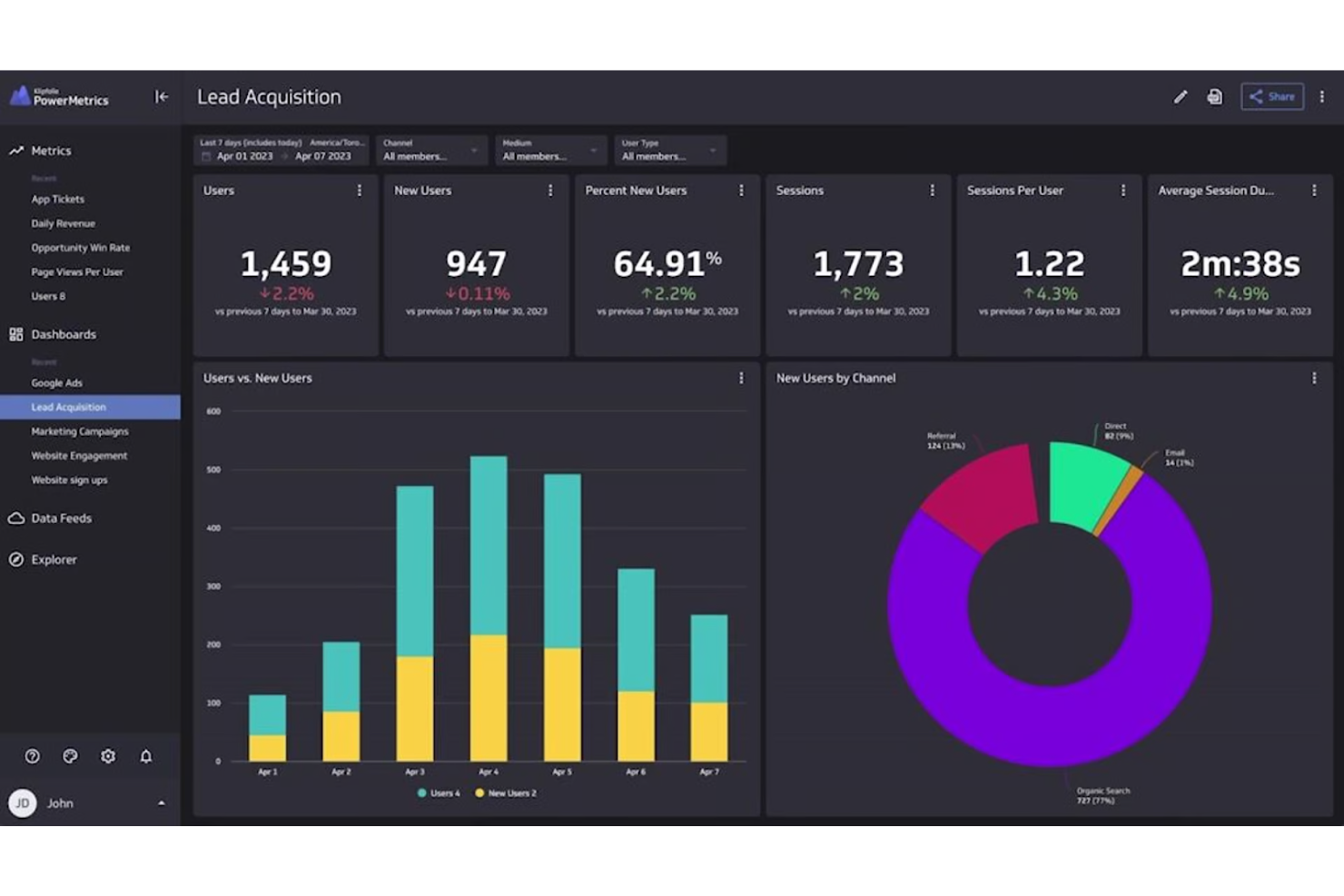1344x896 pixels.
Task: Click the calendar icon in date filter
Action: pos(206,156)
